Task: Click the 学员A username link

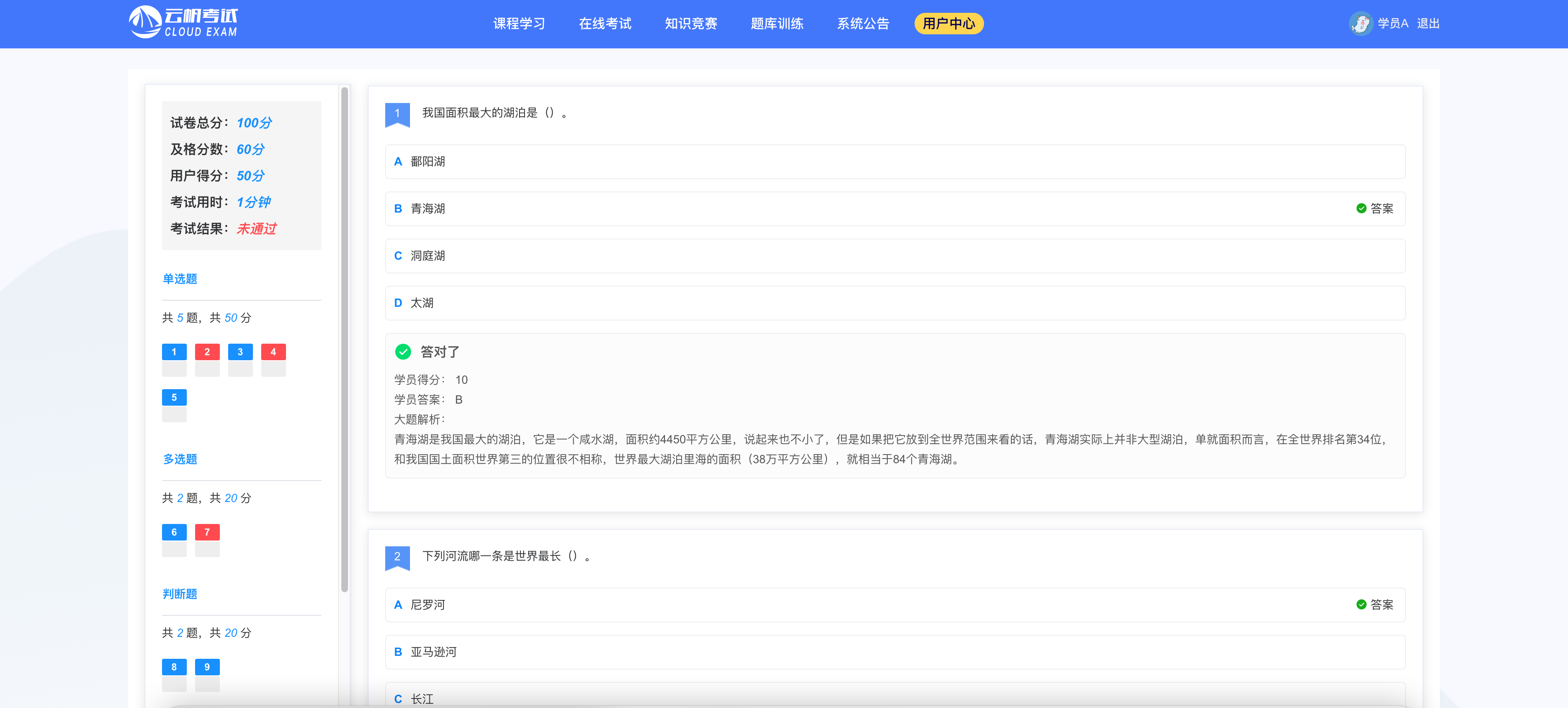Action: tap(1393, 24)
